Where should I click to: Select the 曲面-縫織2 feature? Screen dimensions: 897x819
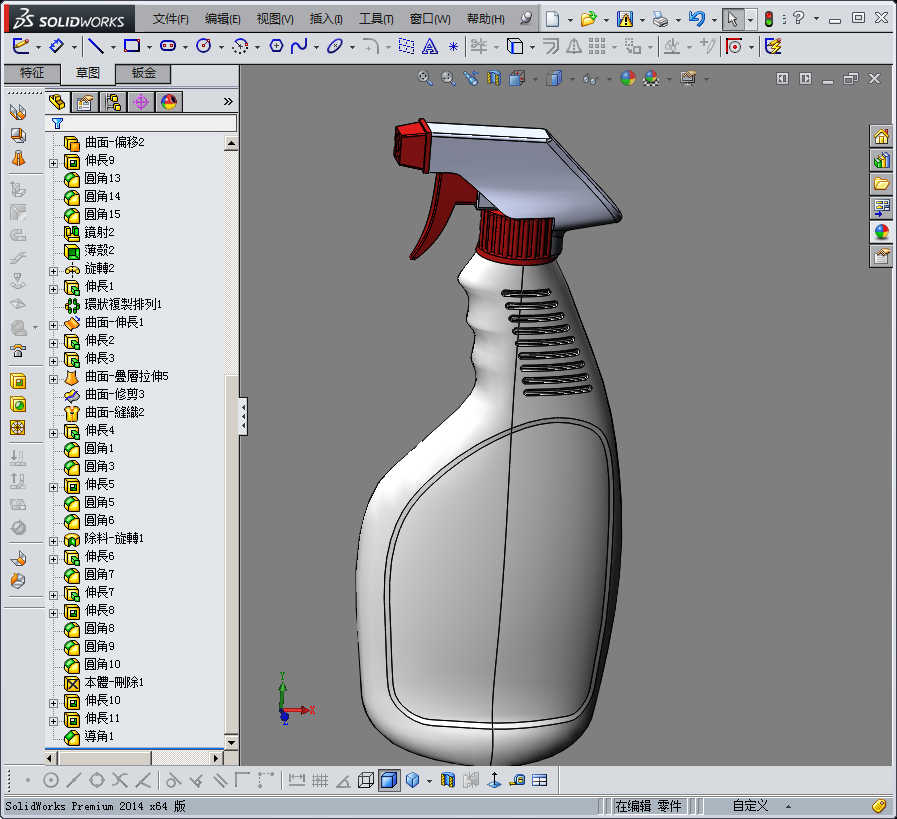tap(114, 412)
